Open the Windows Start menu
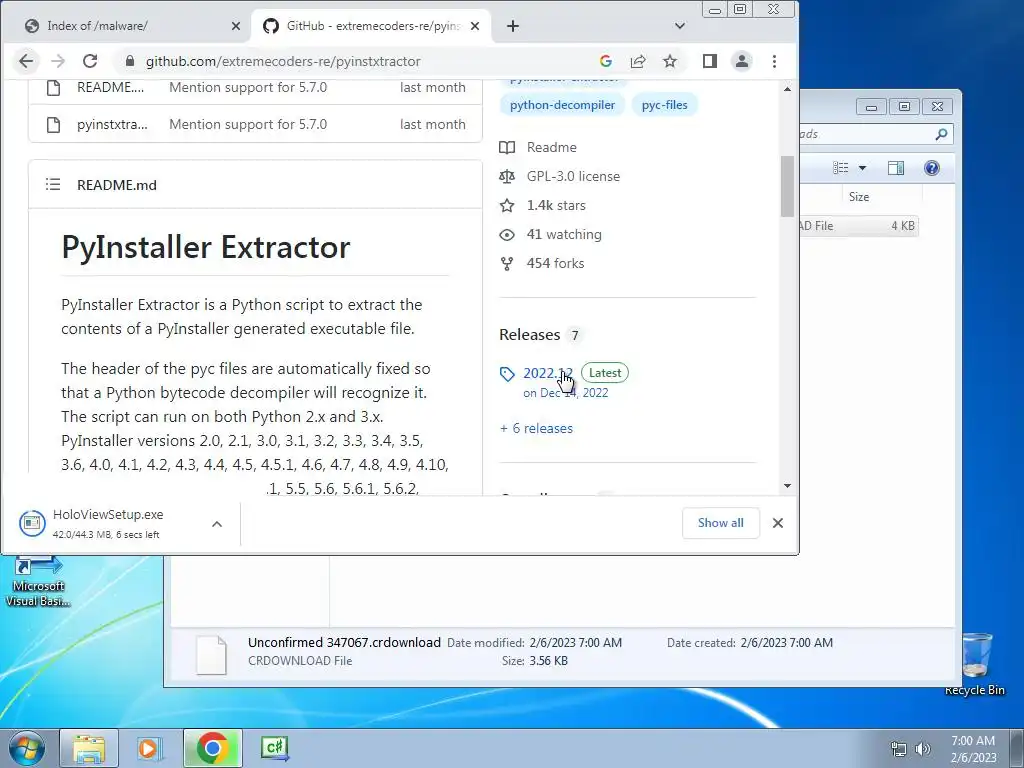1024x768 pixels. point(26,748)
